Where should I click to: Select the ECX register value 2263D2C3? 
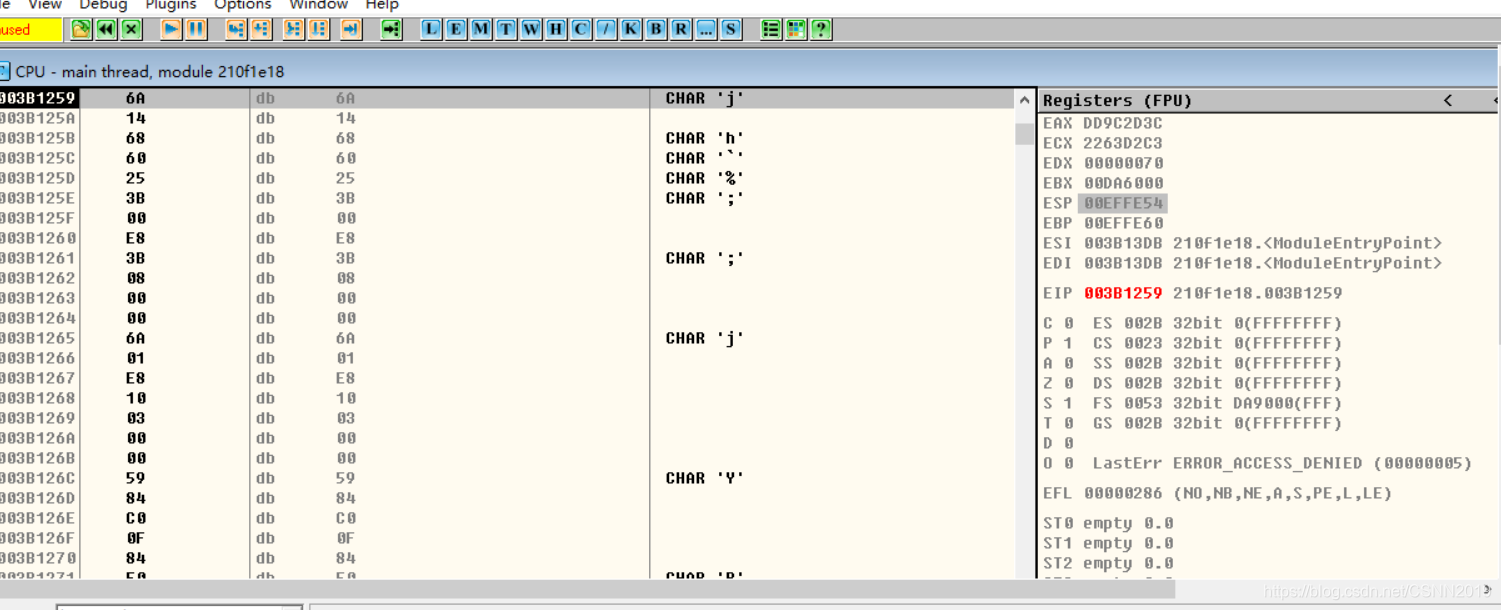(1123, 143)
